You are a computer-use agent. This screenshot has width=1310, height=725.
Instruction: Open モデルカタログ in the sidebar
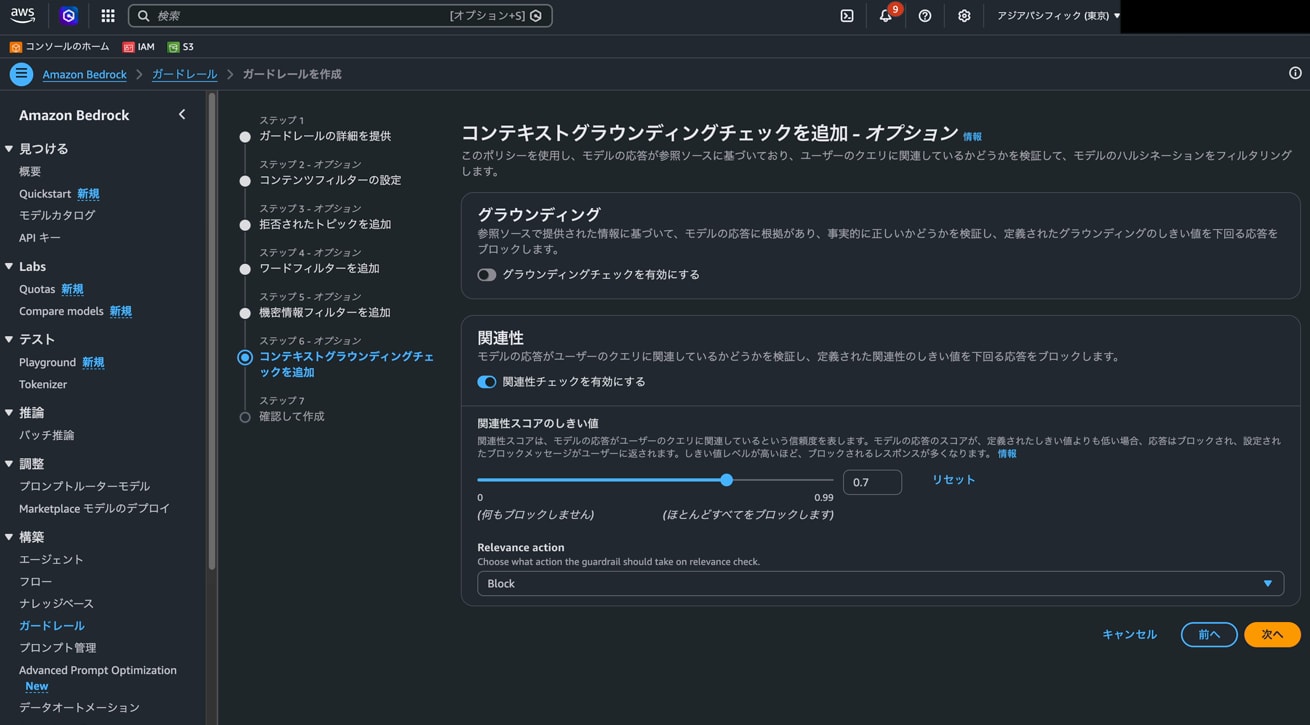click(x=57, y=216)
